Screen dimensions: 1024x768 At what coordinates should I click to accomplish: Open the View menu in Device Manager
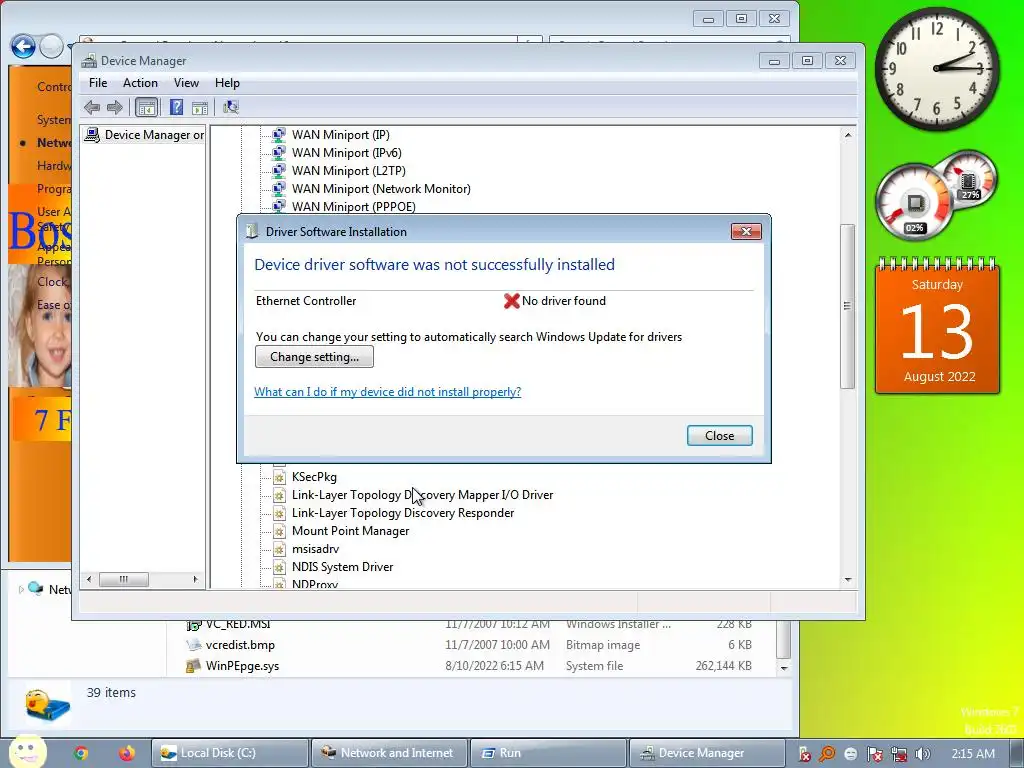[x=186, y=83]
